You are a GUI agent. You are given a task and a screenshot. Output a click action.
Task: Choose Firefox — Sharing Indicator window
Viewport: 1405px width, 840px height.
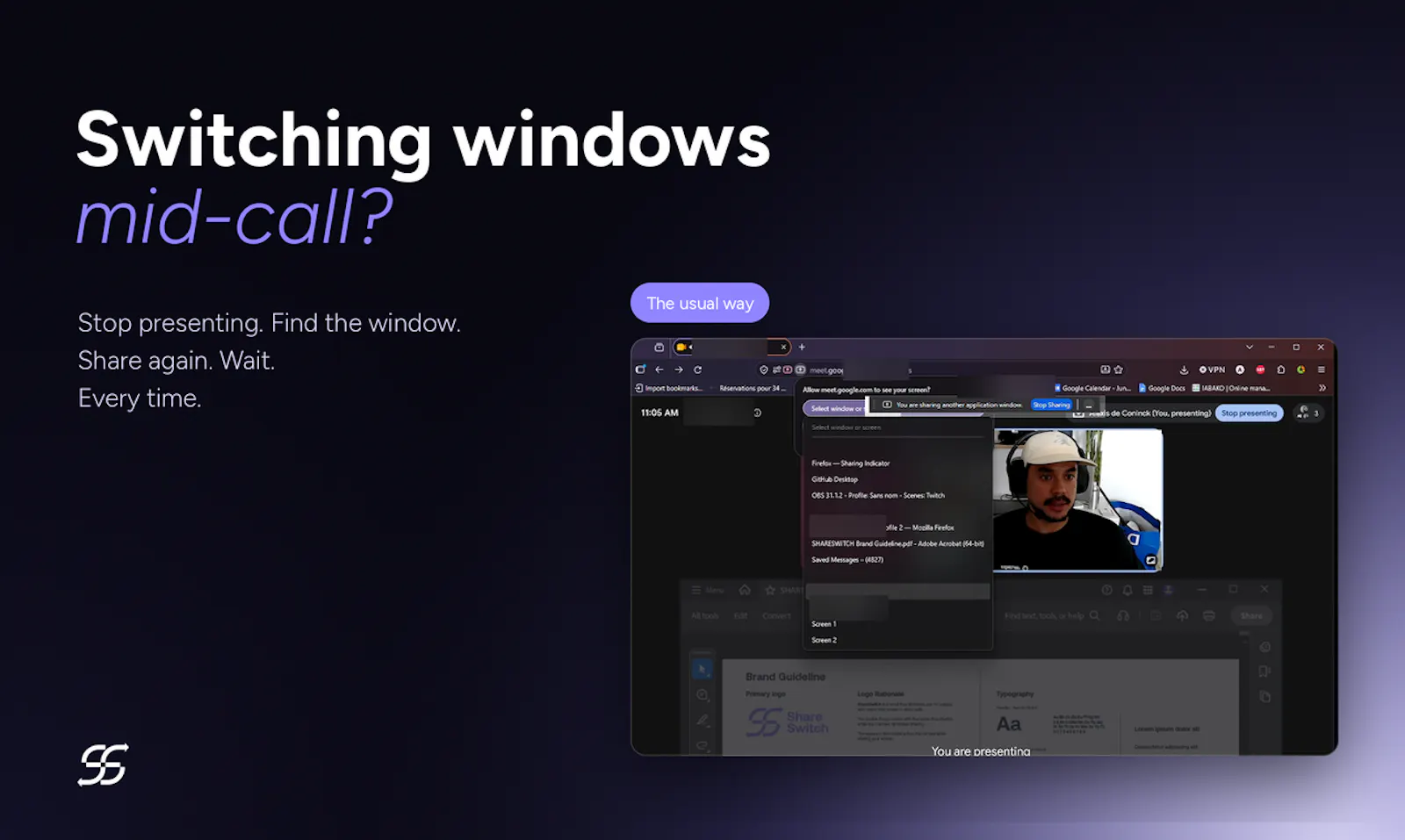pyautogui.click(x=850, y=463)
